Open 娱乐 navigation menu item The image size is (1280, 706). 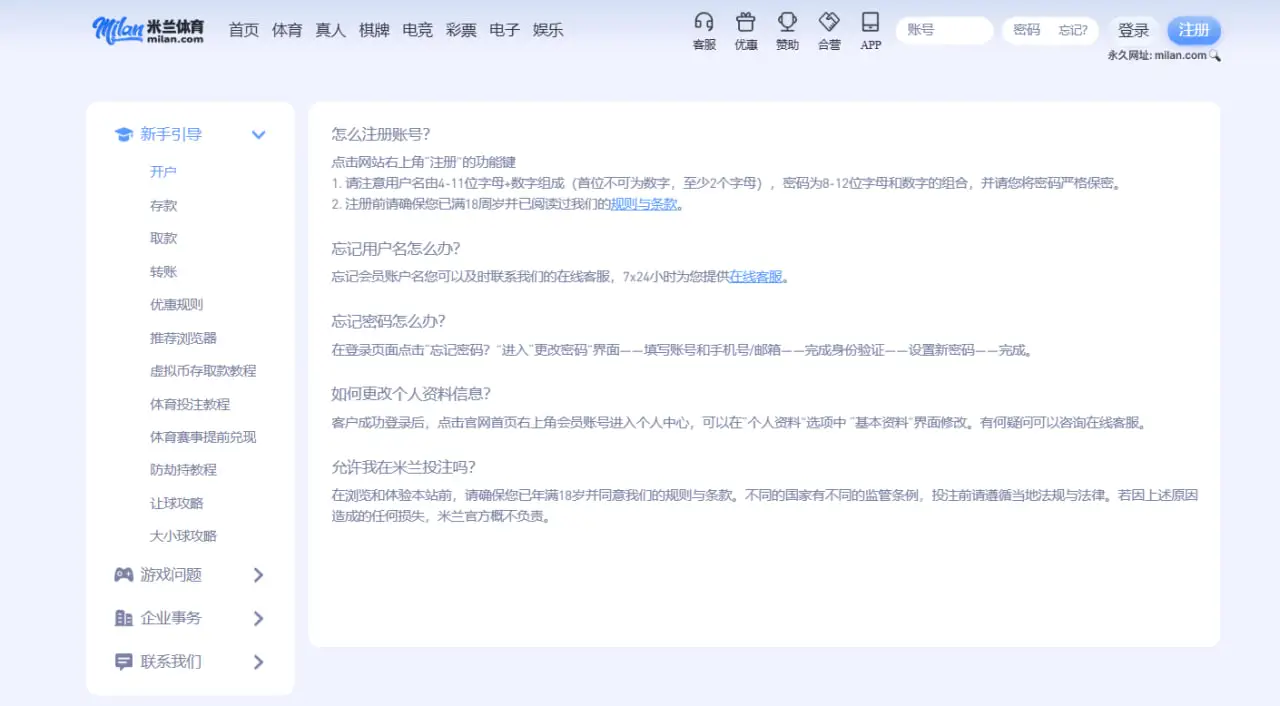[x=548, y=30]
